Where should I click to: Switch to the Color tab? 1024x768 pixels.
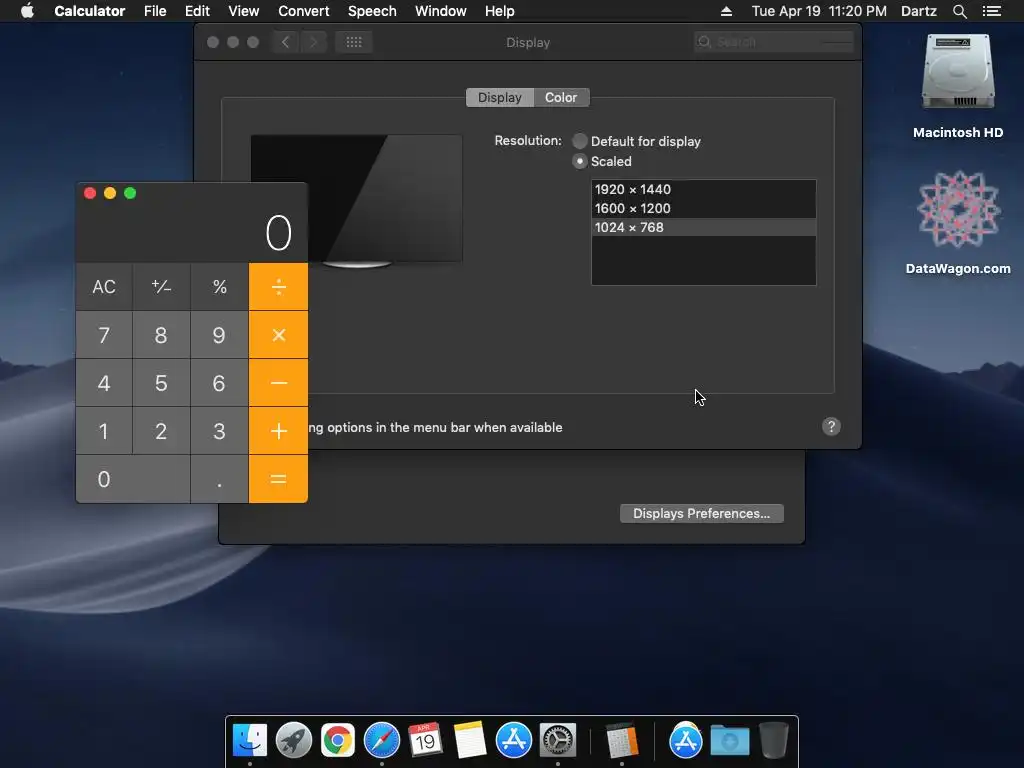[x=561, y=97]
